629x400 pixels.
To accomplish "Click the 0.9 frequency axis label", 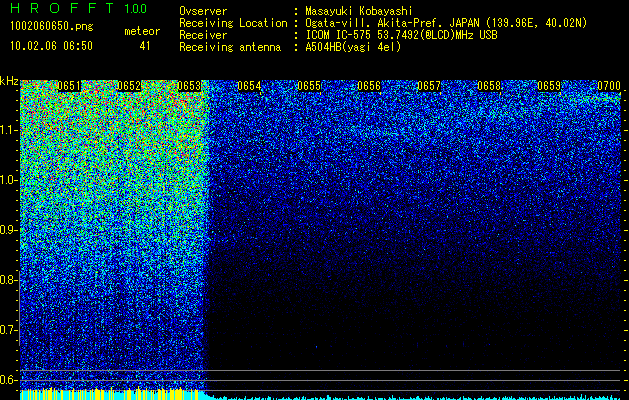I will 8,230.
